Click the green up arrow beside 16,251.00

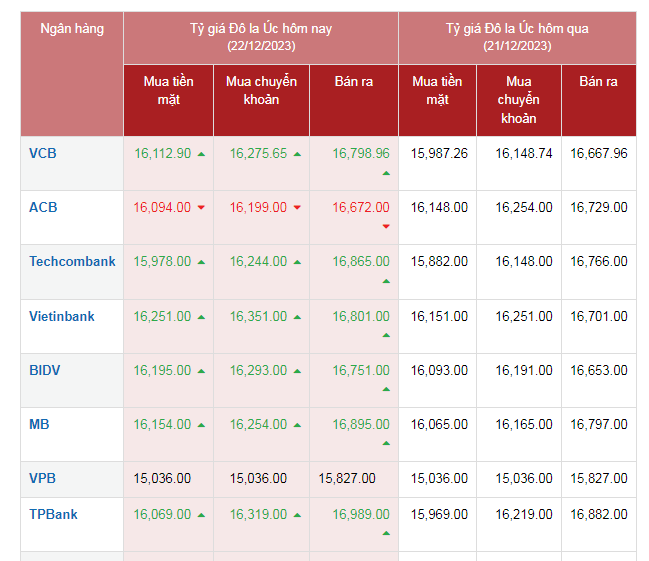tap(201, 317)
